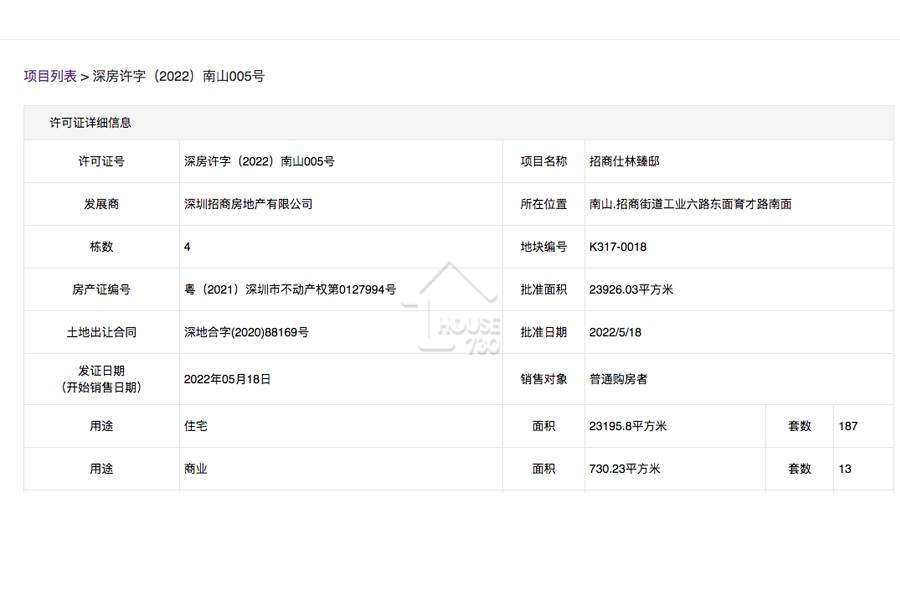900x600 pixels.
Task: Click the 用途 label in 商业 row
Action: [102, 469]
